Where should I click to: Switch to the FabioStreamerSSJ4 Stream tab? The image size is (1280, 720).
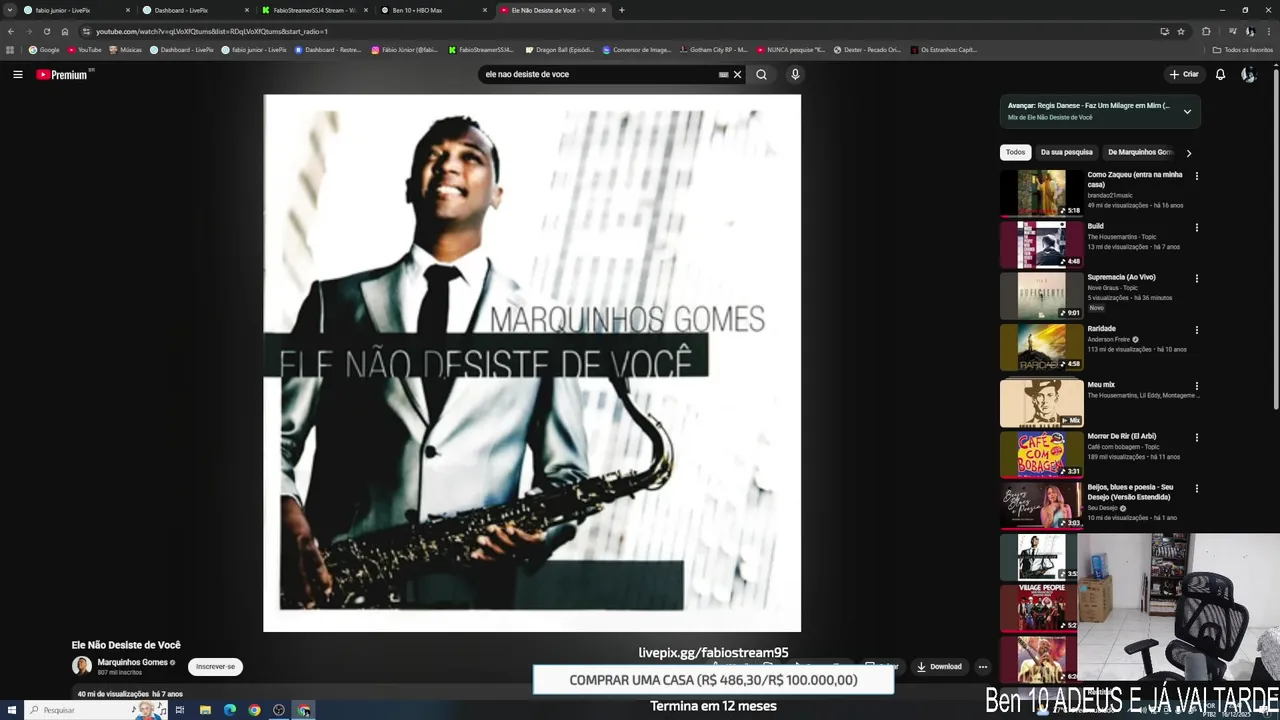(x=315, y=10)
